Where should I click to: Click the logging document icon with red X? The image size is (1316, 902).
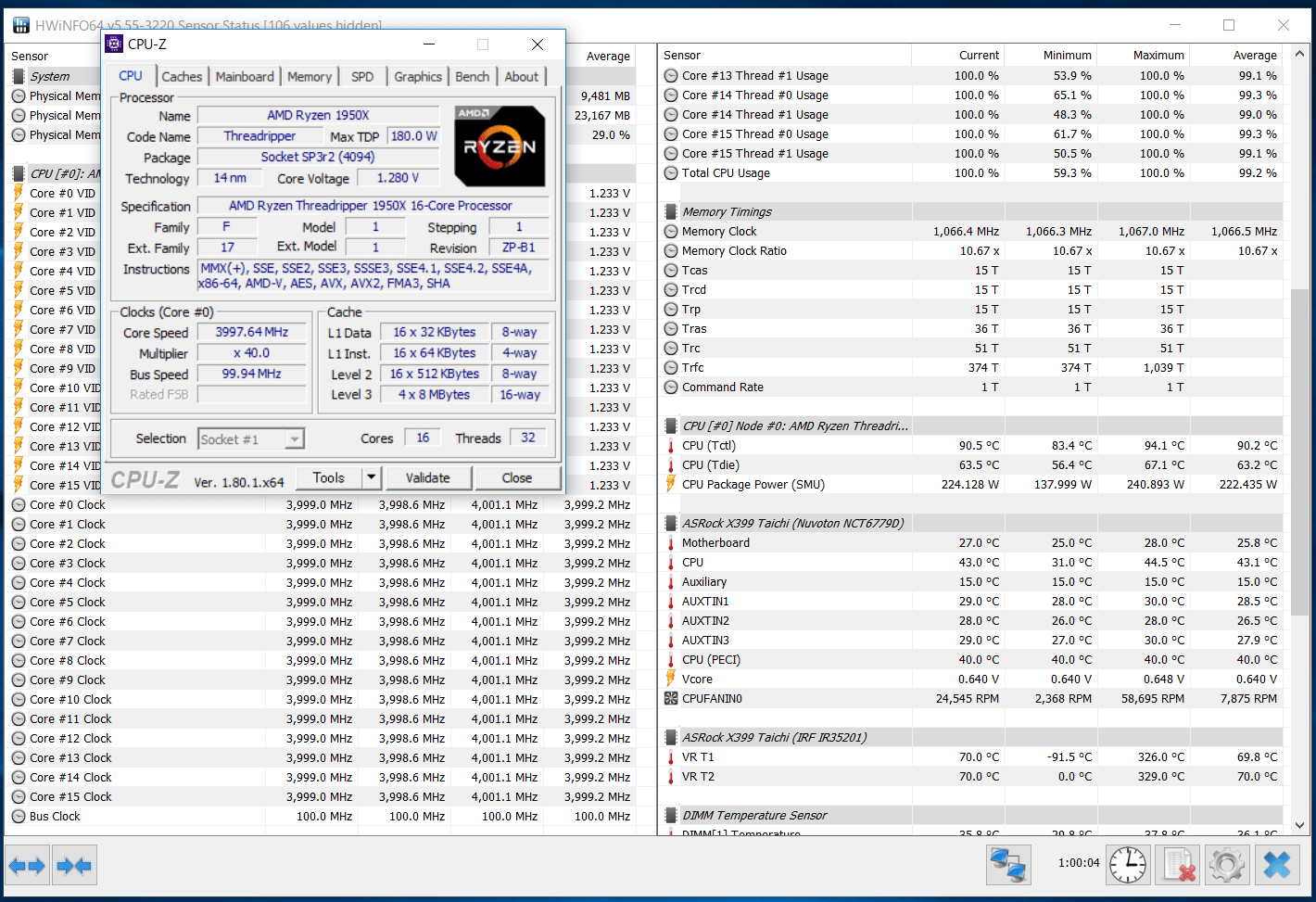pos(1178,865)
